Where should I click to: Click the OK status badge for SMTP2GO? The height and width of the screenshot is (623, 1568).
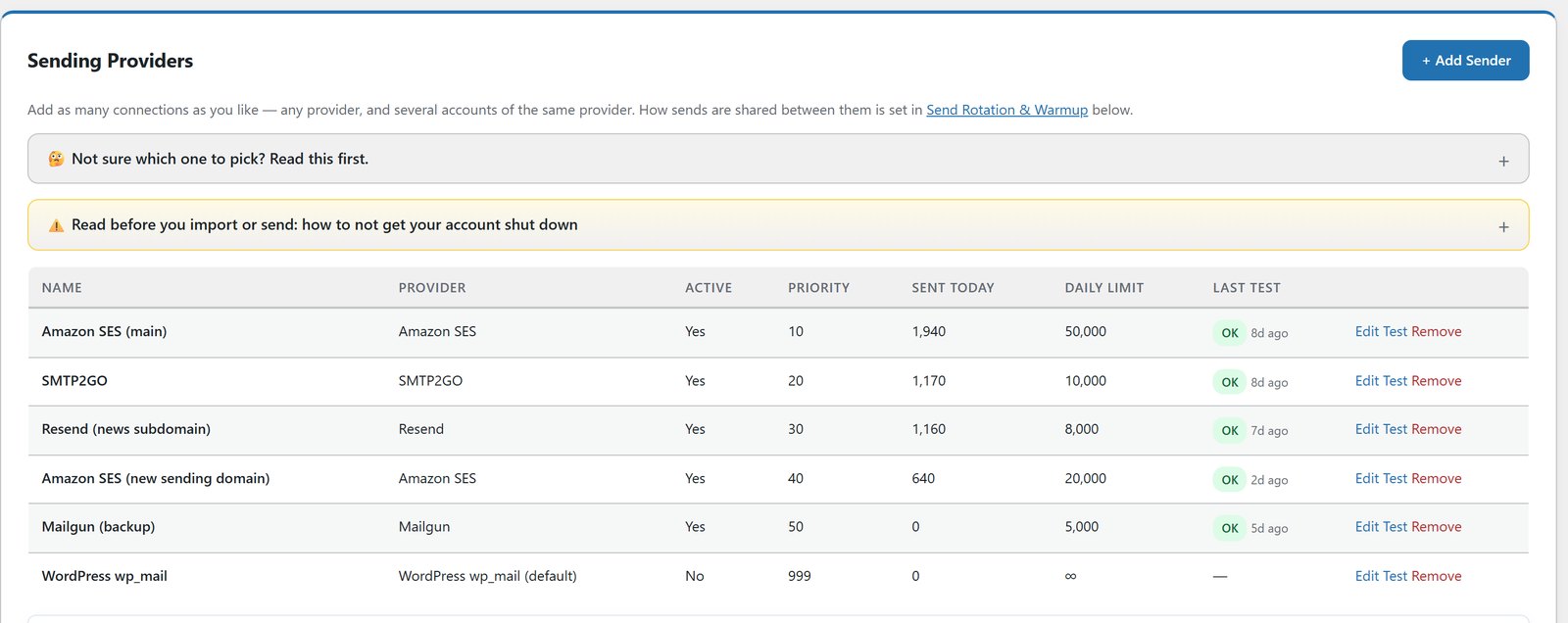click(x=1230, y=382)
